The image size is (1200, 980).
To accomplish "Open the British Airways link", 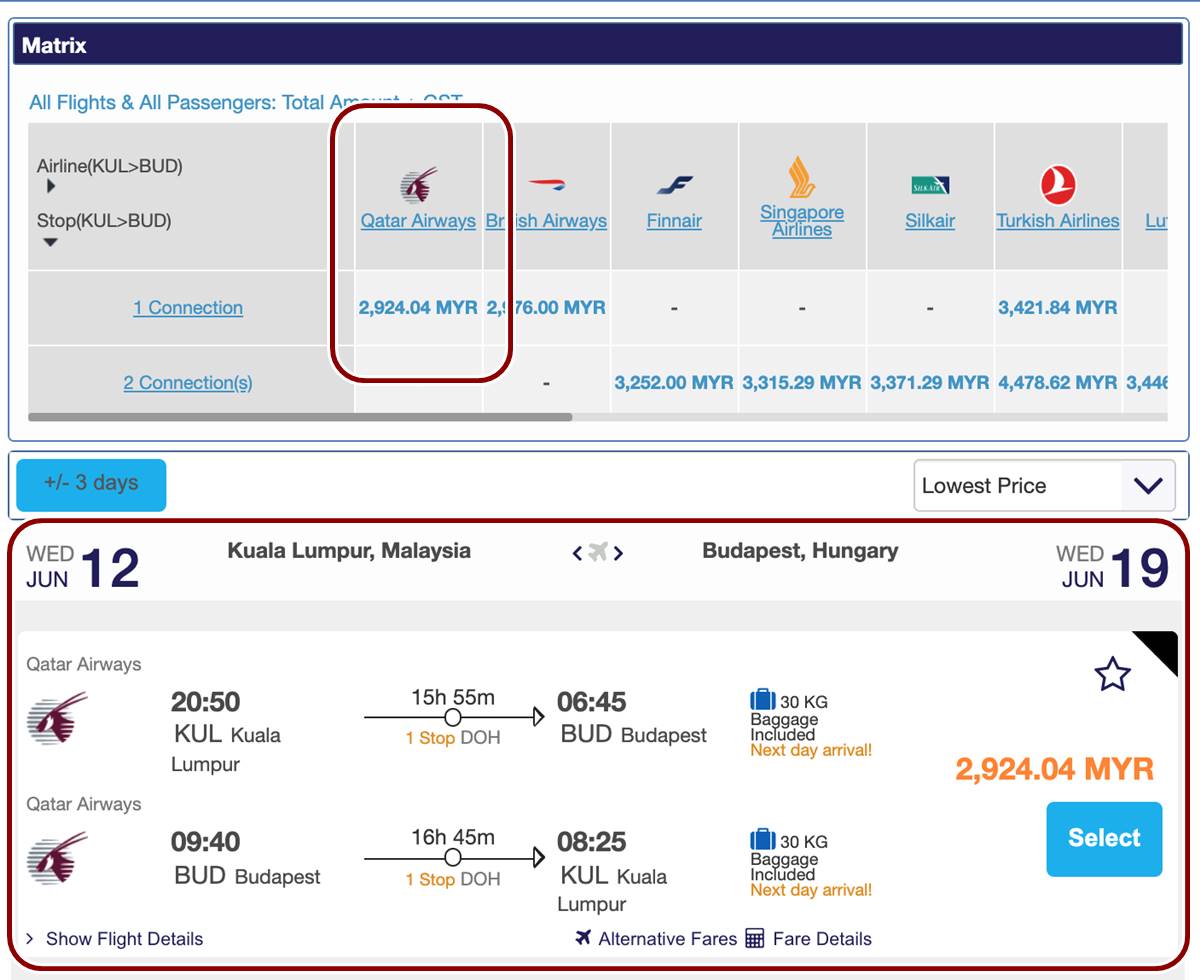I will point(546,221).
